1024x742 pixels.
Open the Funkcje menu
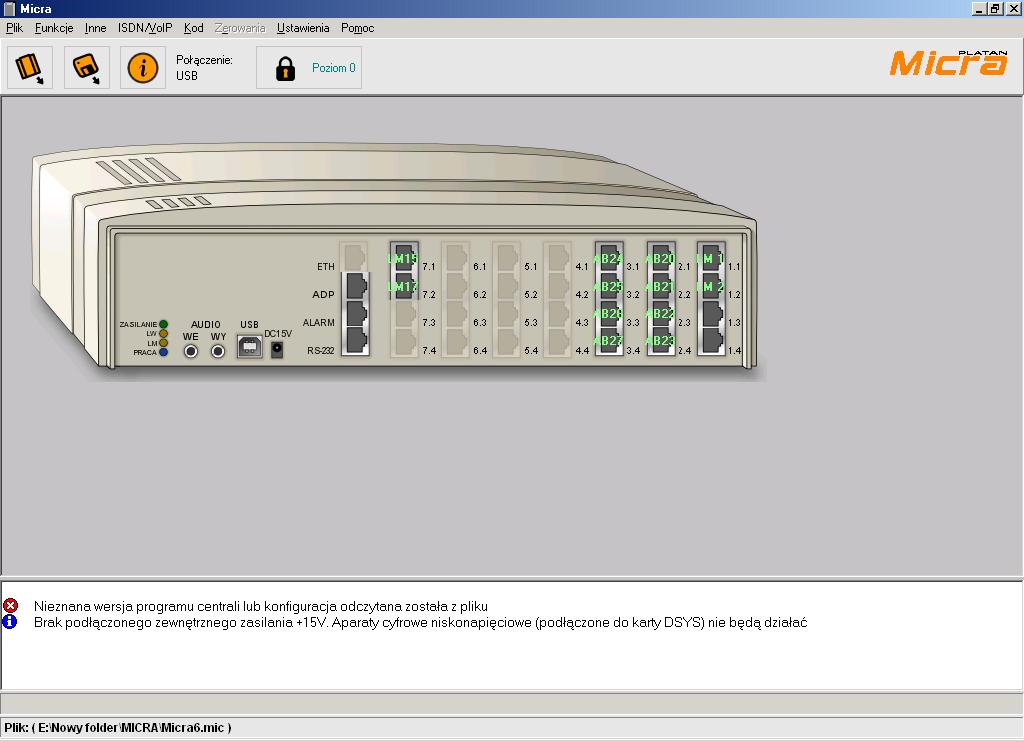coord(54,27)
